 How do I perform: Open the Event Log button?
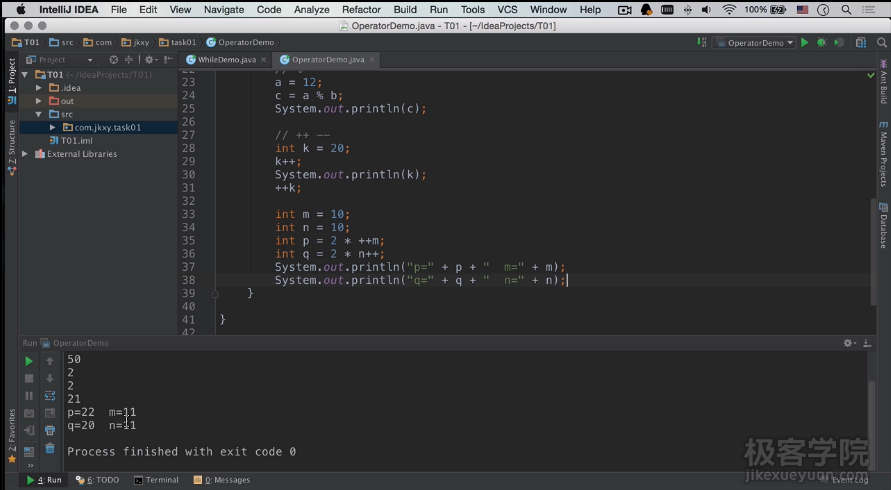[x=848, y=480]
